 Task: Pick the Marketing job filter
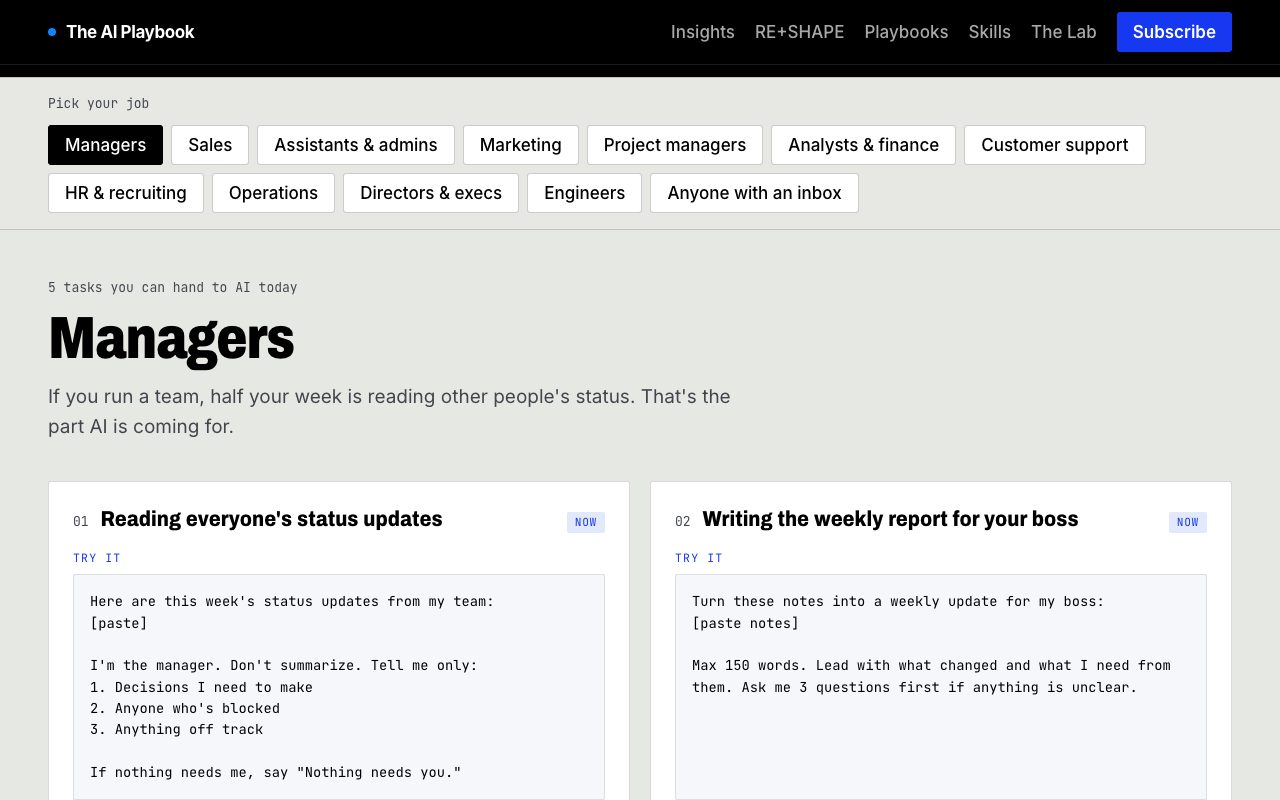tap(521, 145)
